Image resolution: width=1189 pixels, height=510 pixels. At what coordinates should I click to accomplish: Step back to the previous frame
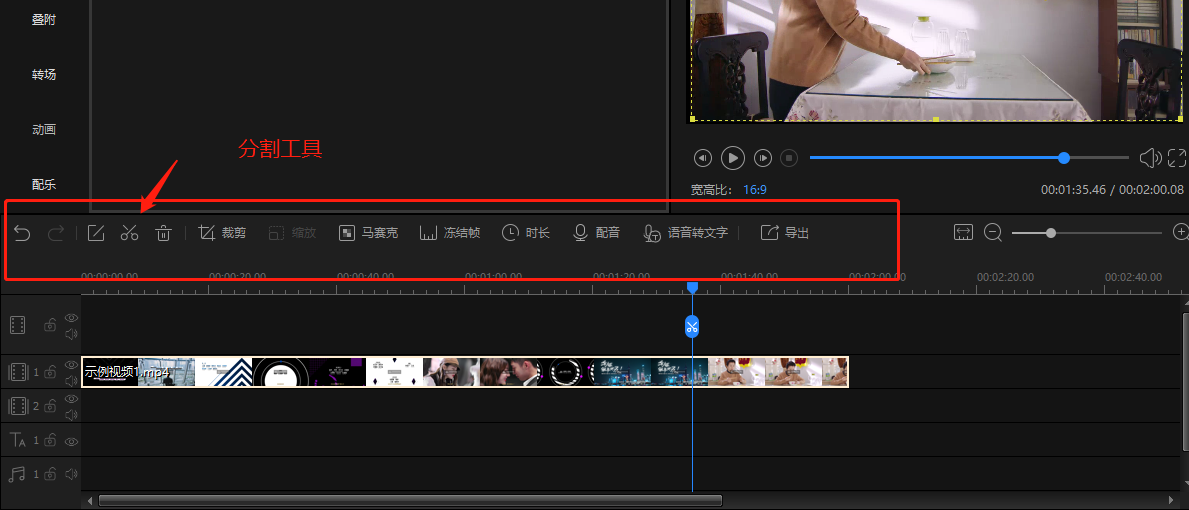[x=703, y=158]
